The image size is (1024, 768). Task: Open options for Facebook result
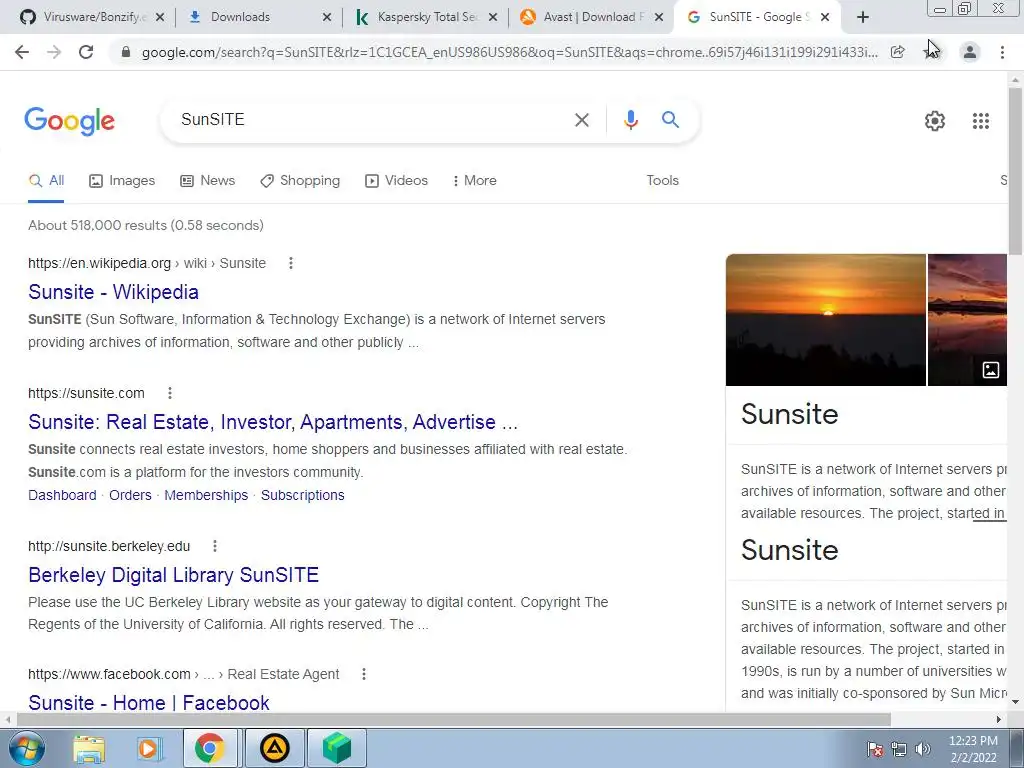coord(364,674)
